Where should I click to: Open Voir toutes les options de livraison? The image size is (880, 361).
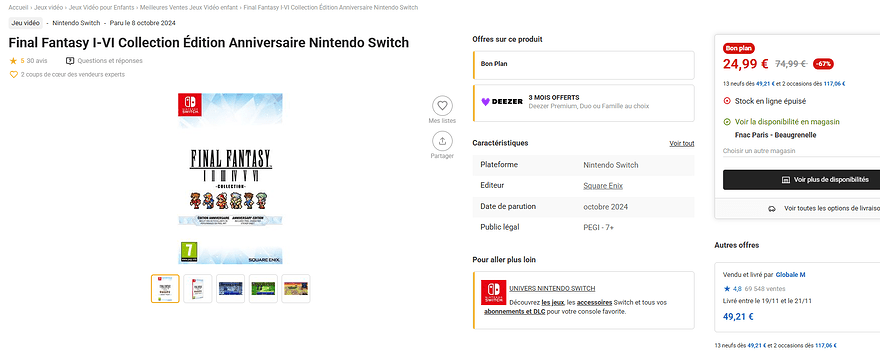tap(832, 208)
